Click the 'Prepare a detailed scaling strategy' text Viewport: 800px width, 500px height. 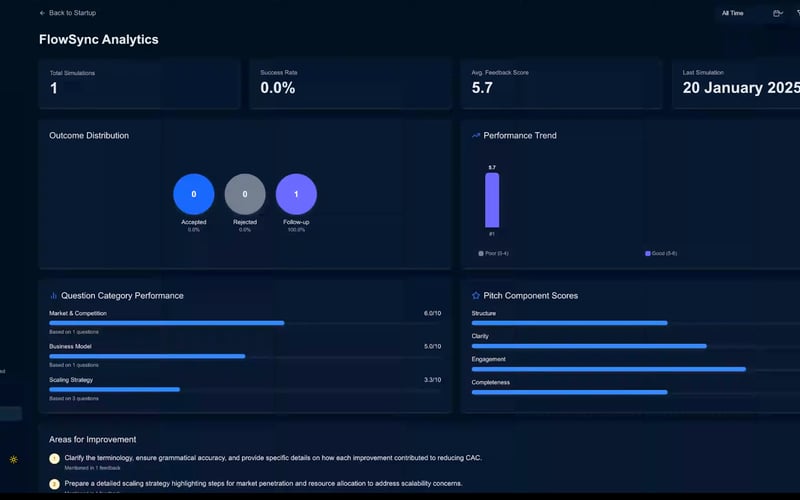click(263, 483)
